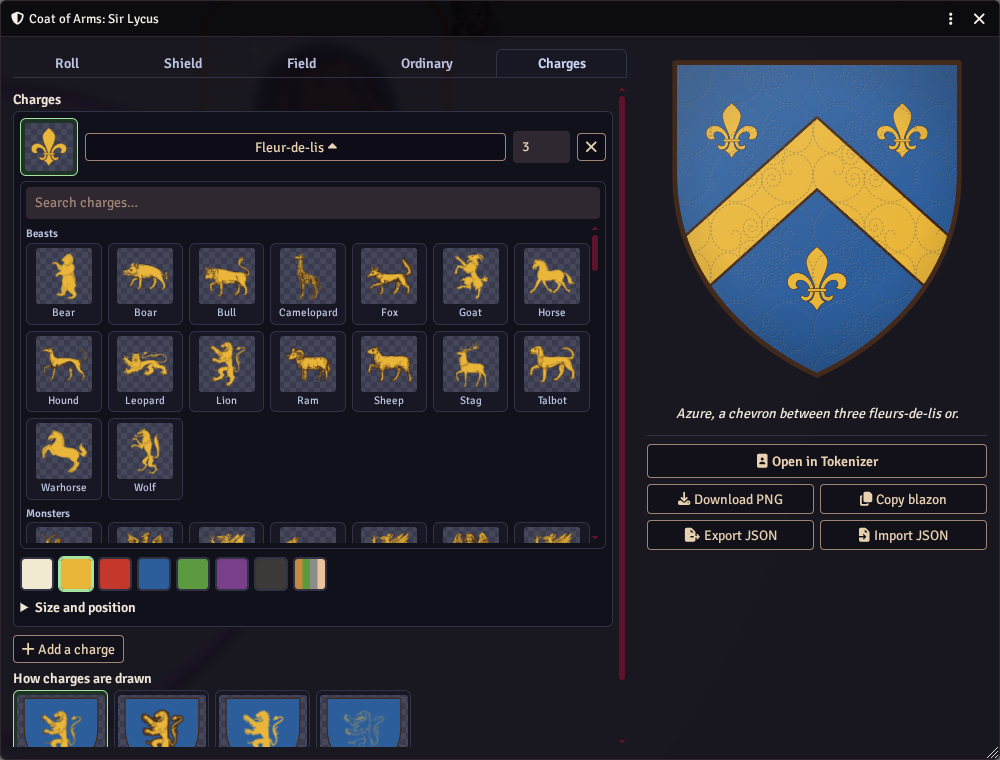Select the faded outline drawing style thumbnail
The image size is (1000, 760).
[x=363, y=719]
